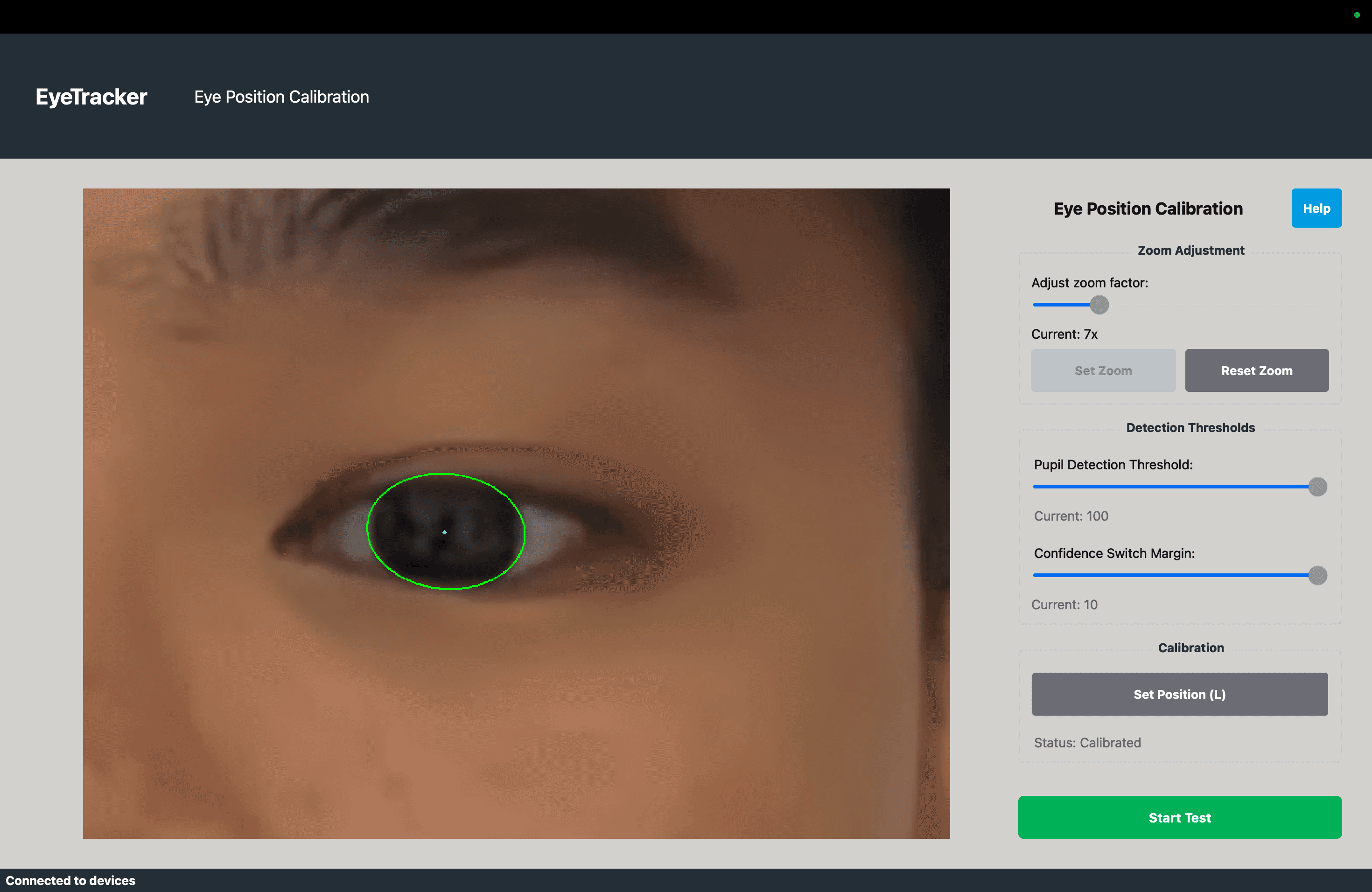Start the test with green button

[x=1179, y=817]
